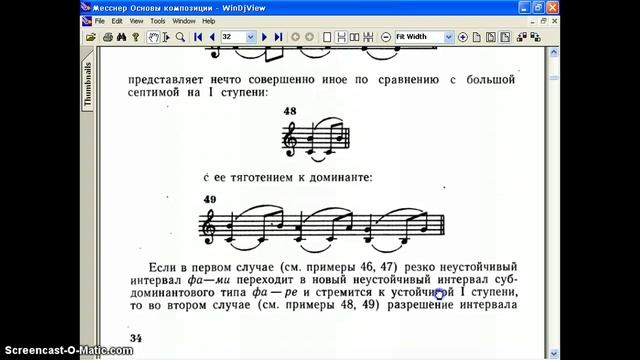The image size is (640, 360).
Task: Click the rotate left icon
Action: point(522,37)
